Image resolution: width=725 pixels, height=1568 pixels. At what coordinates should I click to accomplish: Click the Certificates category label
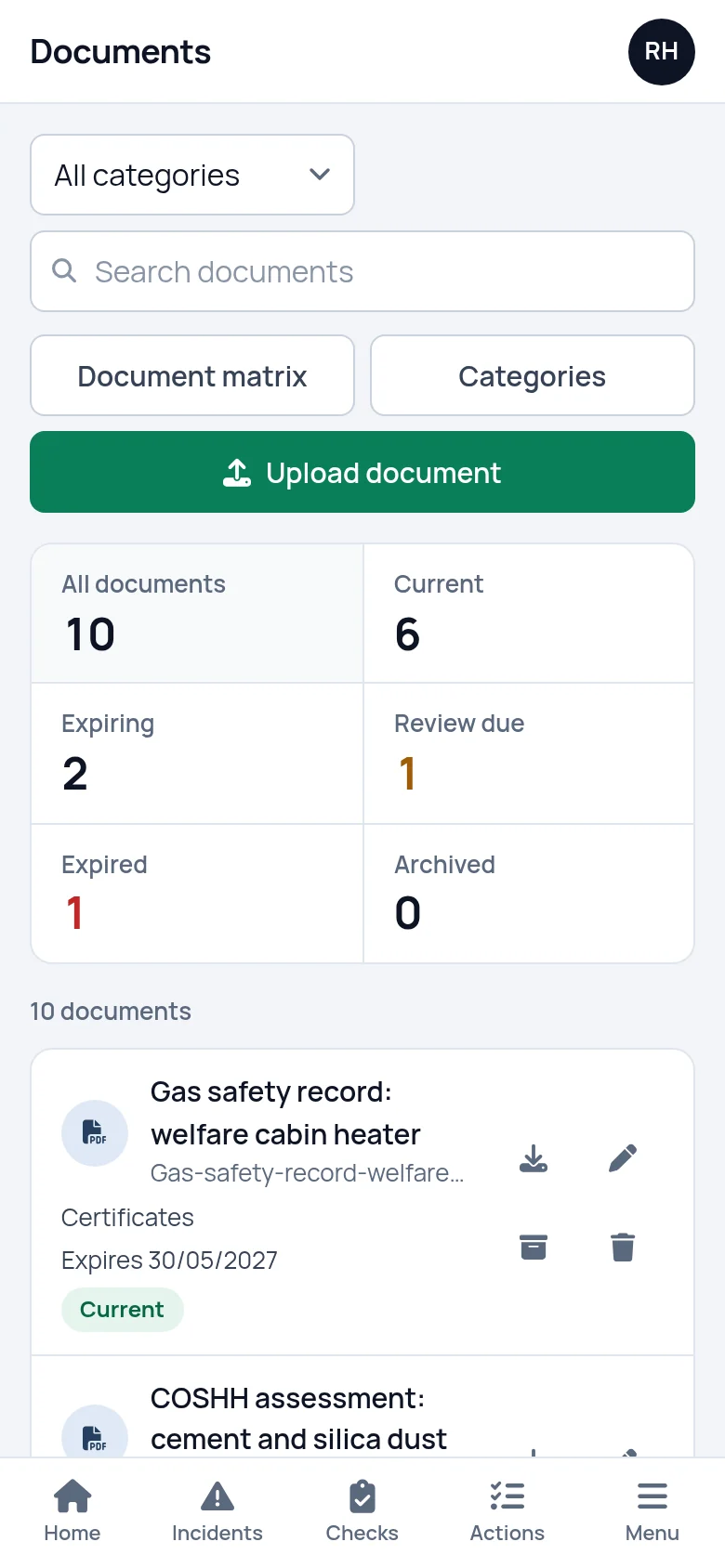pyautogui.click(x=127, y=1218)
